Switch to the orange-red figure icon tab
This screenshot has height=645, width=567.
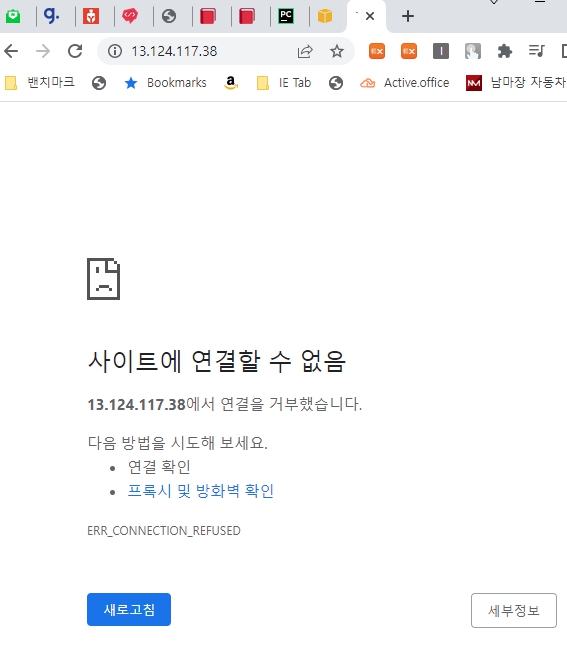tap(91, 16)
